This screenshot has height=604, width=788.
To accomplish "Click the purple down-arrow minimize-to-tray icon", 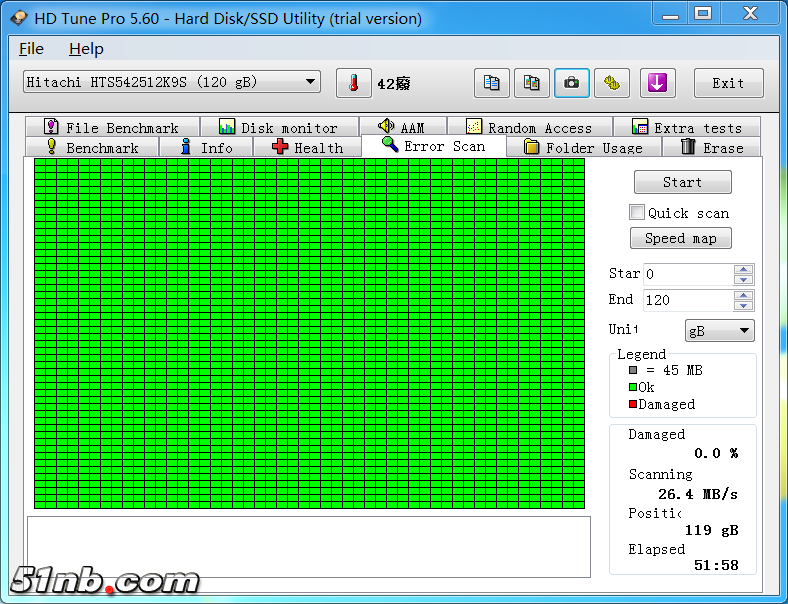I will [x=657, y=83].
